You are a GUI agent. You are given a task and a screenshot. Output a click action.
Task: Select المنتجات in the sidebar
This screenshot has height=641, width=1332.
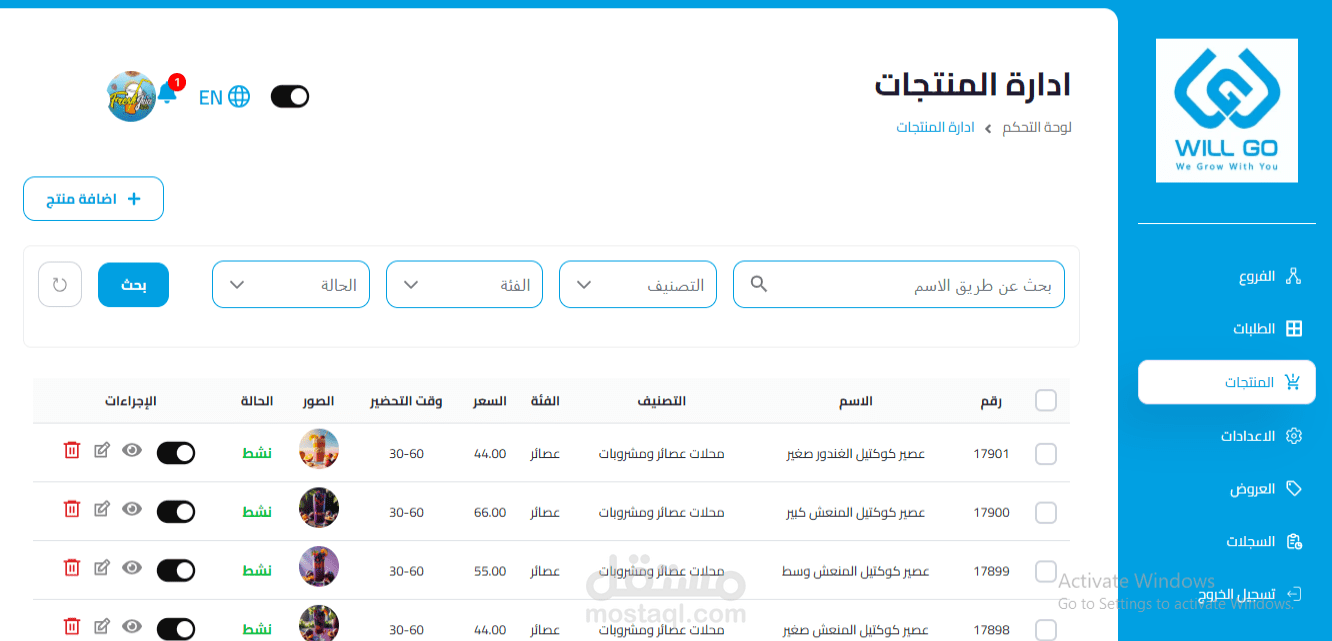click(1227, 382)
